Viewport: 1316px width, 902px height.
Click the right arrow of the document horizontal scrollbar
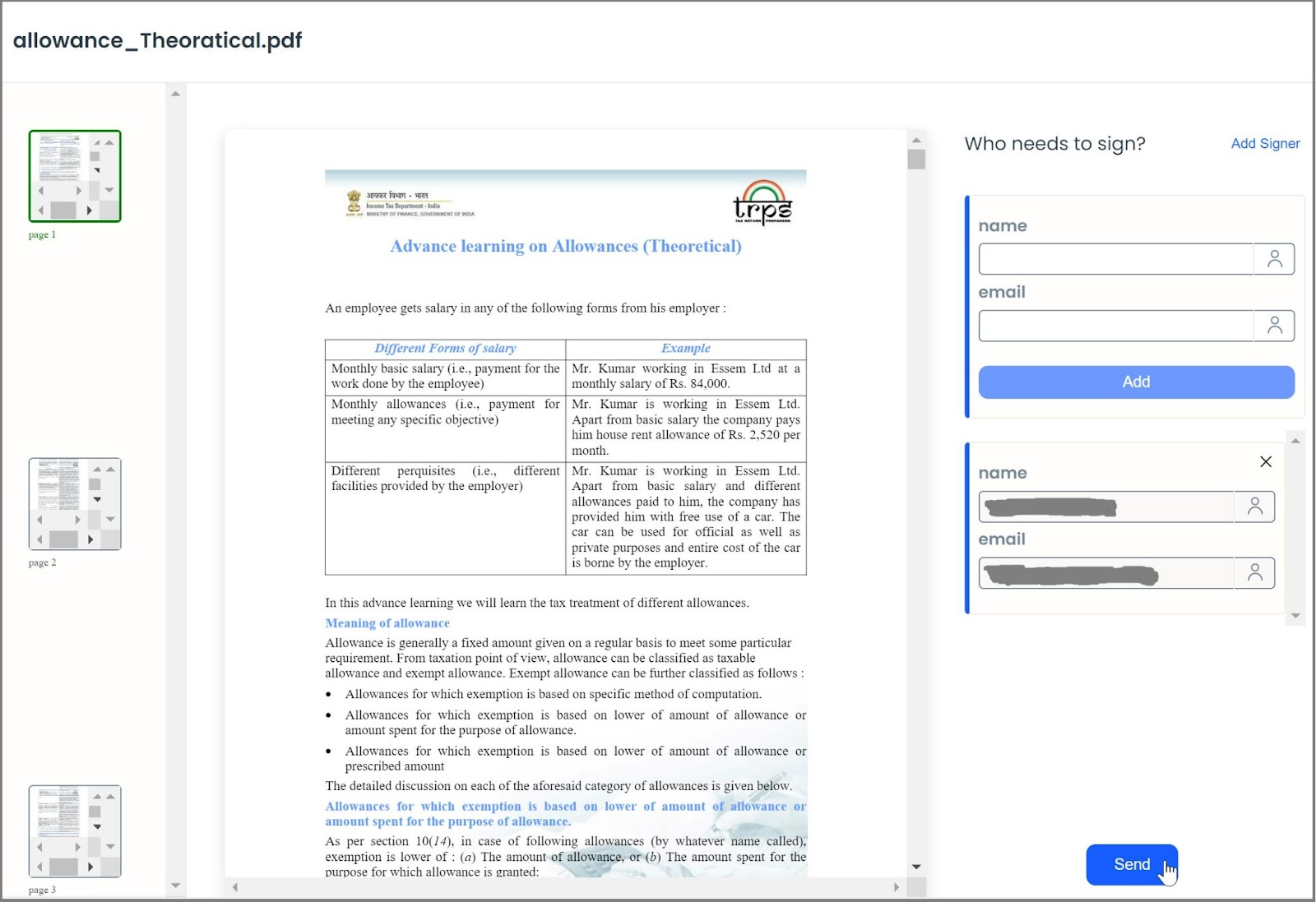(x=896, y=887)
